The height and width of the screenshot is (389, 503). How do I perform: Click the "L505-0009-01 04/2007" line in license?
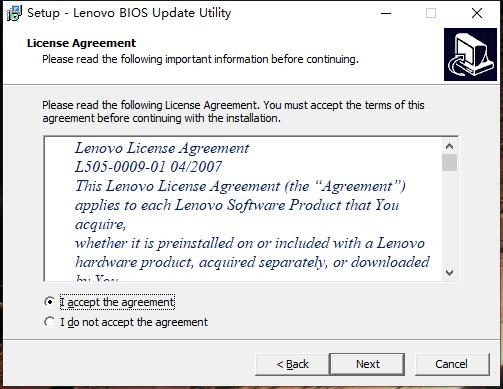[x=148, y=167]
